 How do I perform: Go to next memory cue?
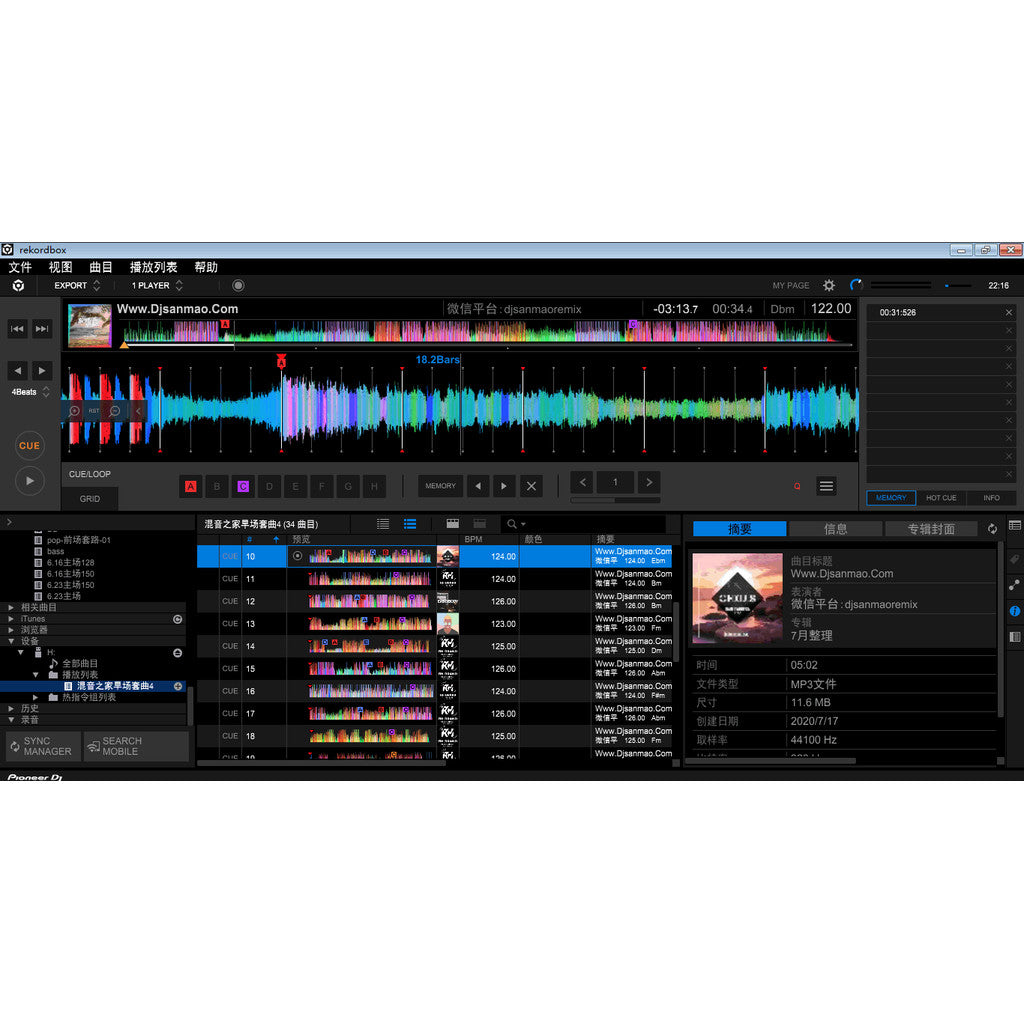point(504,486)
